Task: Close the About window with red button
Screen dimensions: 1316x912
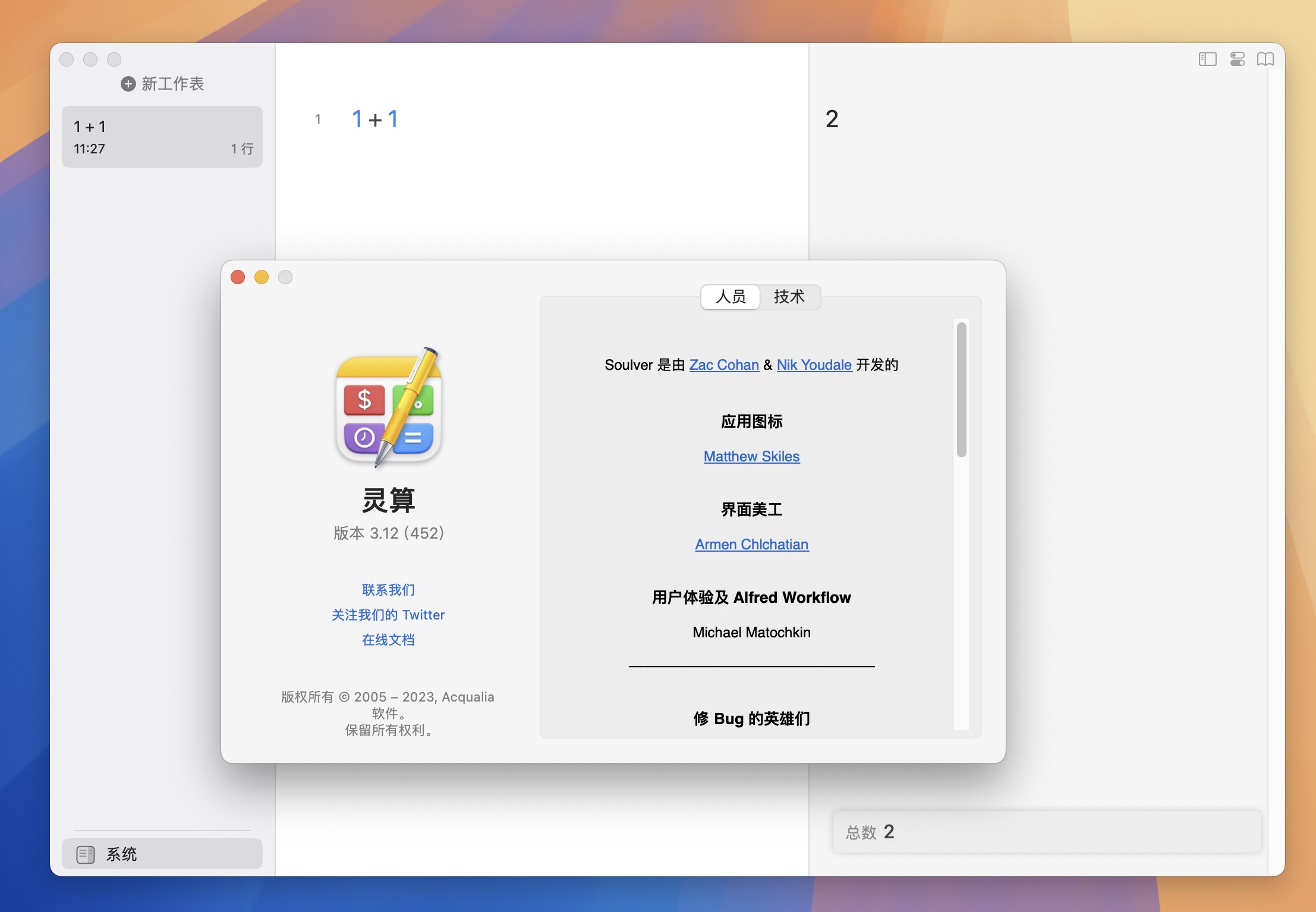Action: (238, 277)
